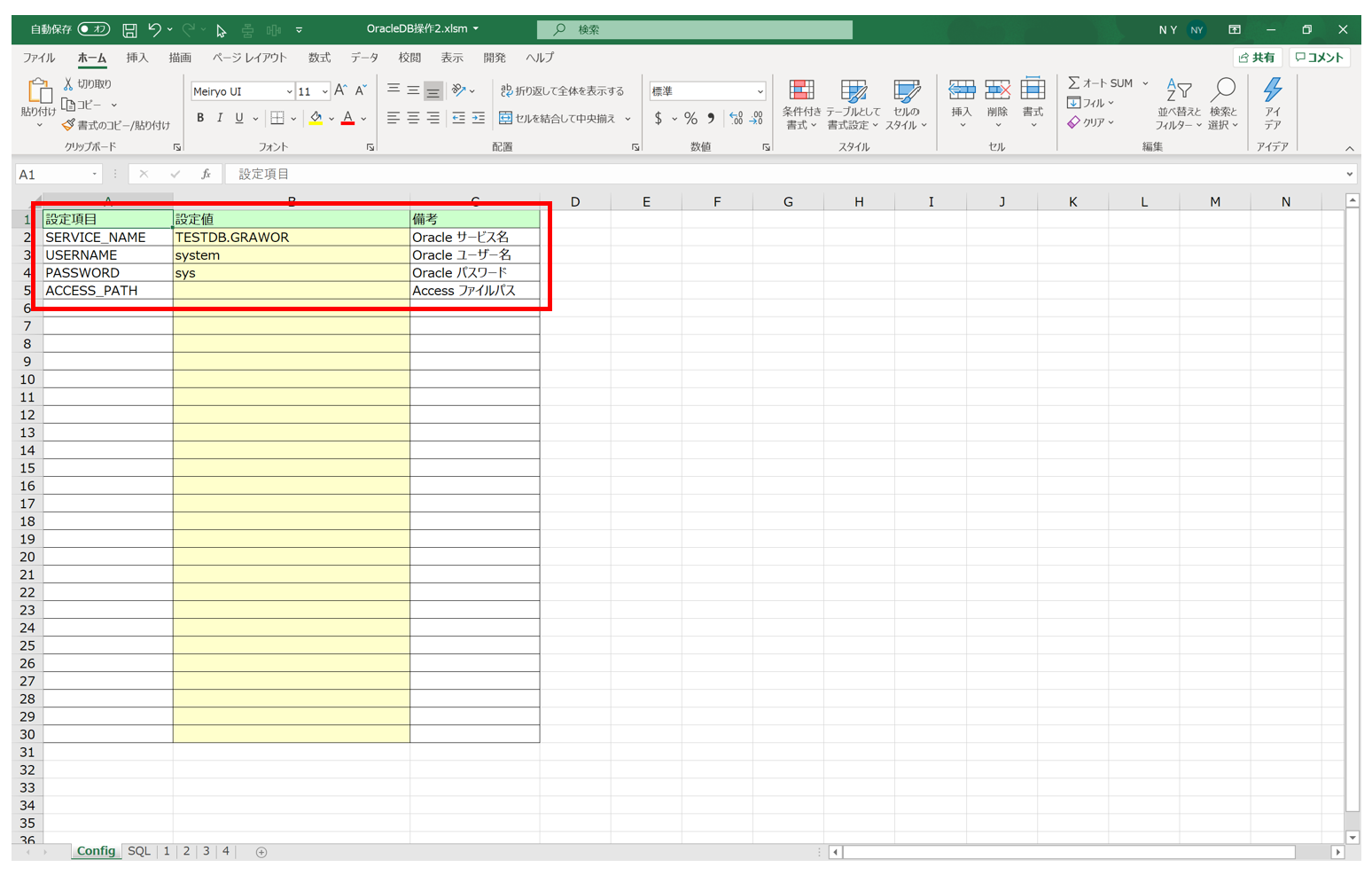Click the red font color swatch

pos(347,118)
